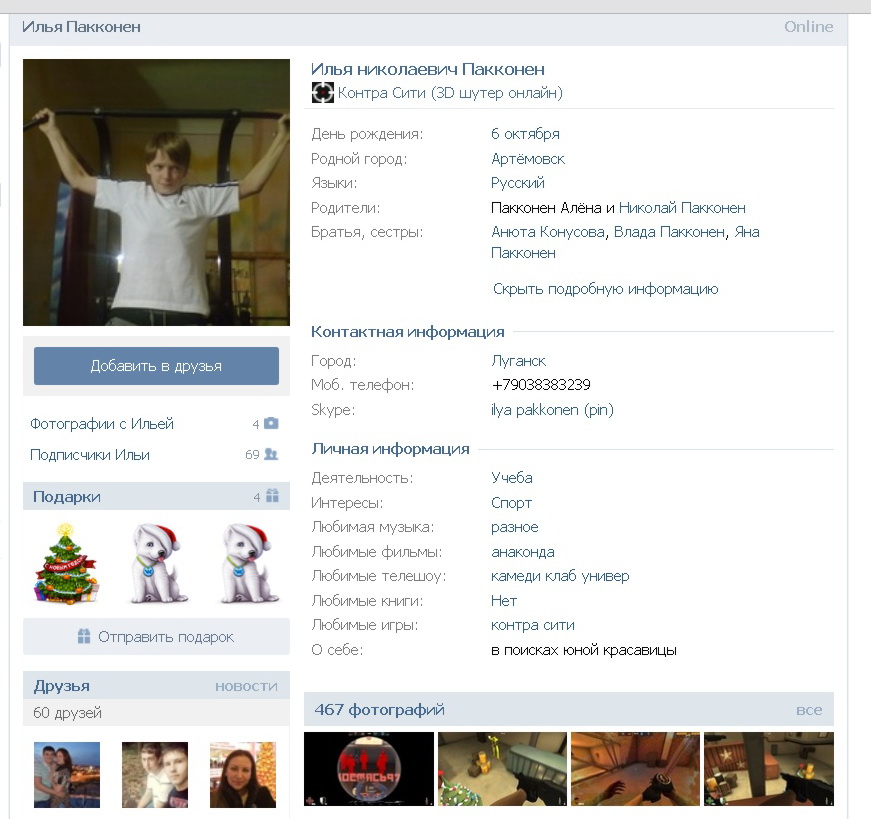Select the middle puppy gift in Santa hat

(155, 564)
